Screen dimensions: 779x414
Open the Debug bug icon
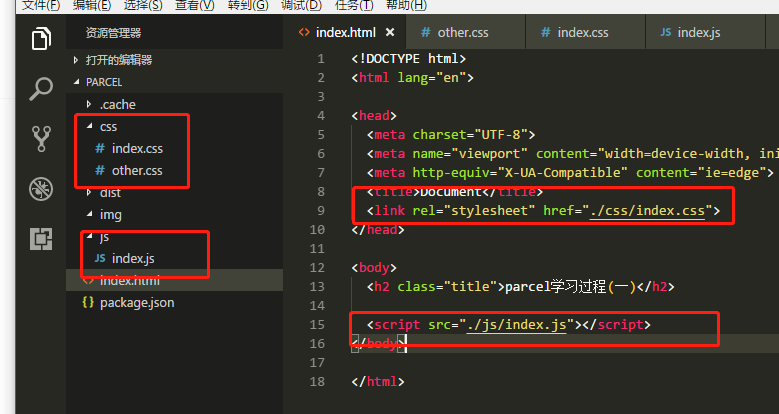tap(41, 189)
